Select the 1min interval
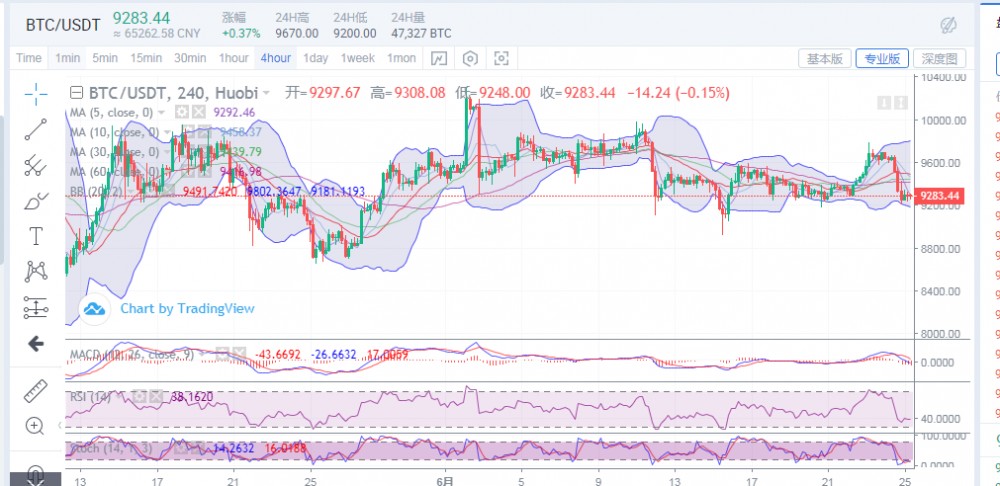The width and height of the screenshot is (1000, 486). click(67, 58)
